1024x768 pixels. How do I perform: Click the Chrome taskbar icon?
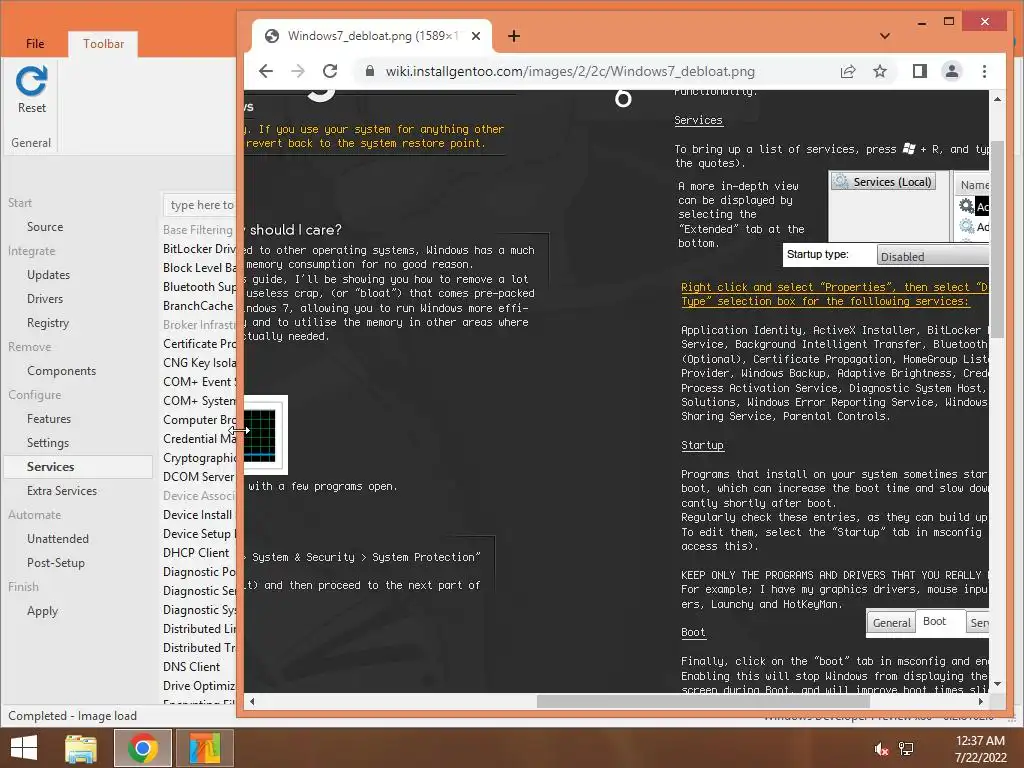pyautogui.click(x=142, y=748)
